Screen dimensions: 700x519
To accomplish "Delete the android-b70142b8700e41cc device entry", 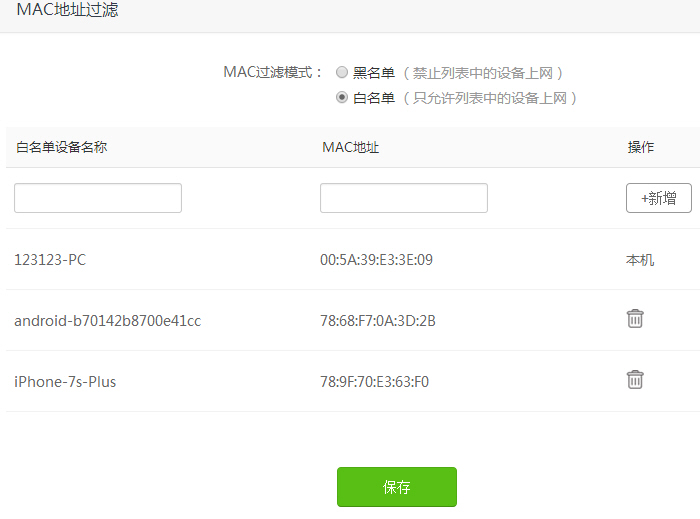I will pos(635,319).
